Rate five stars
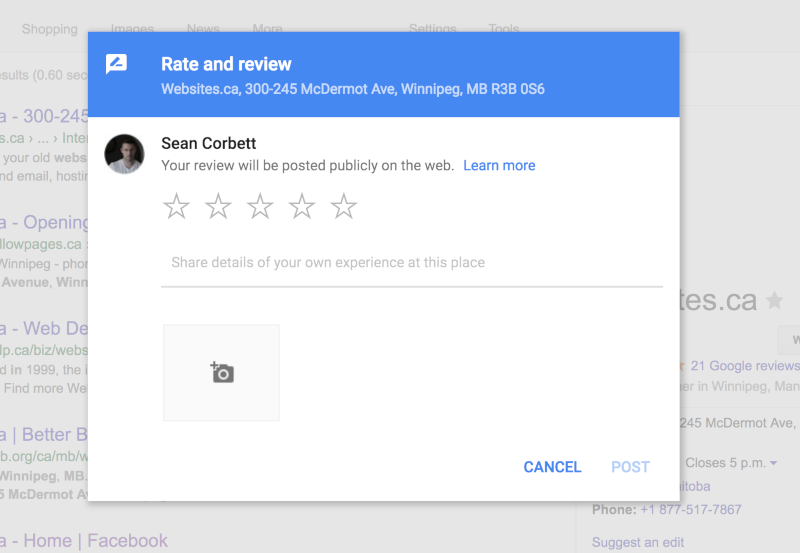The height and width of the screenshot is (553, 800). pos(344,206)
